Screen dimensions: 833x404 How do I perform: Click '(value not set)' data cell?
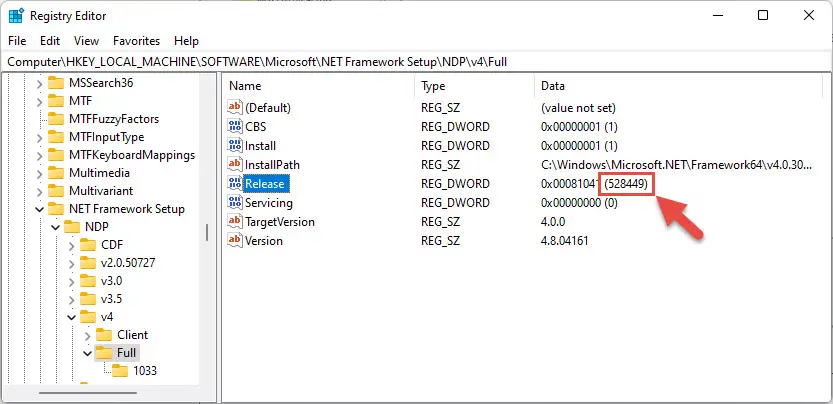click(578, 107)
